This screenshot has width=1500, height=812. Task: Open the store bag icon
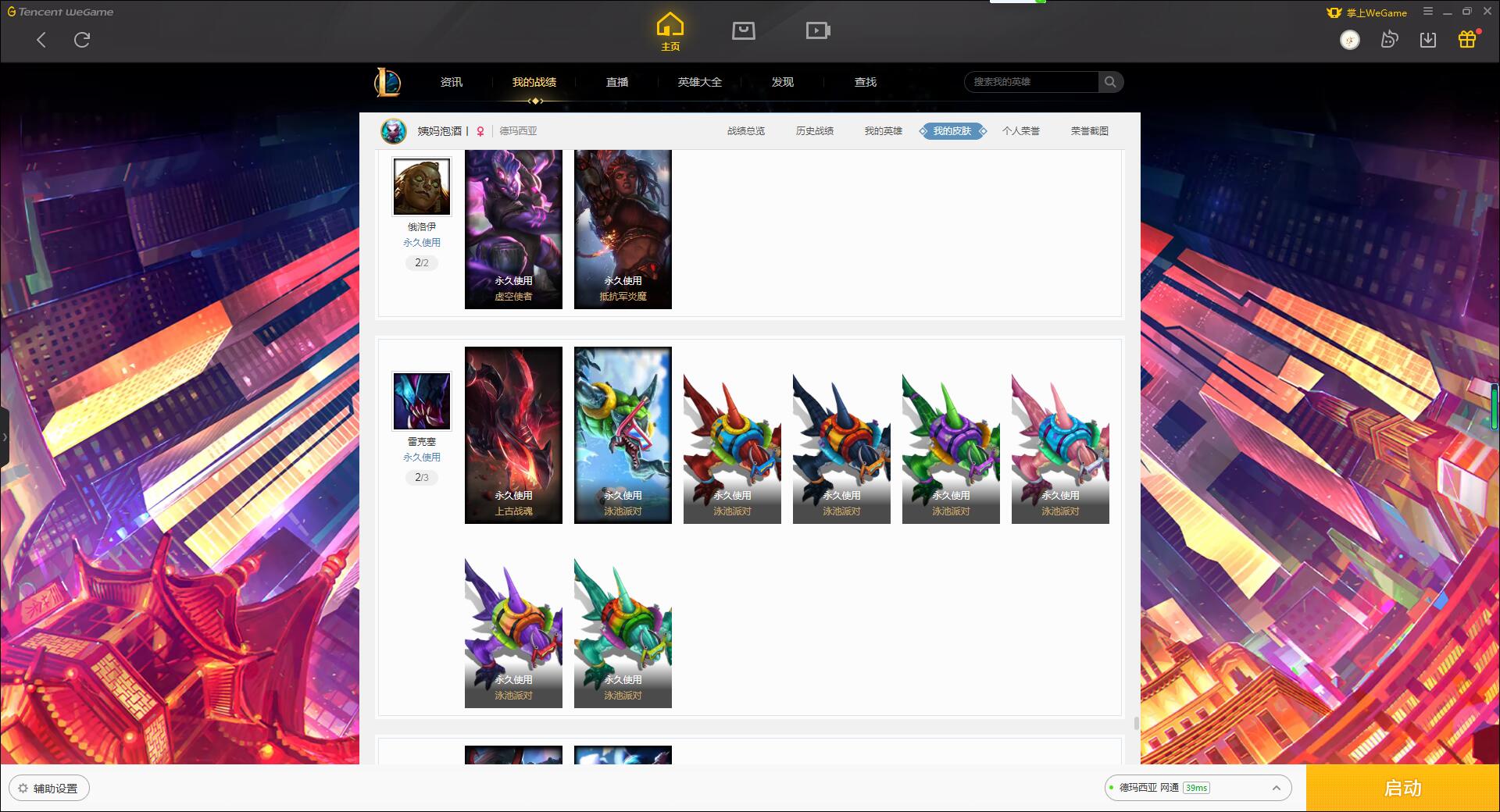(744, 30)
